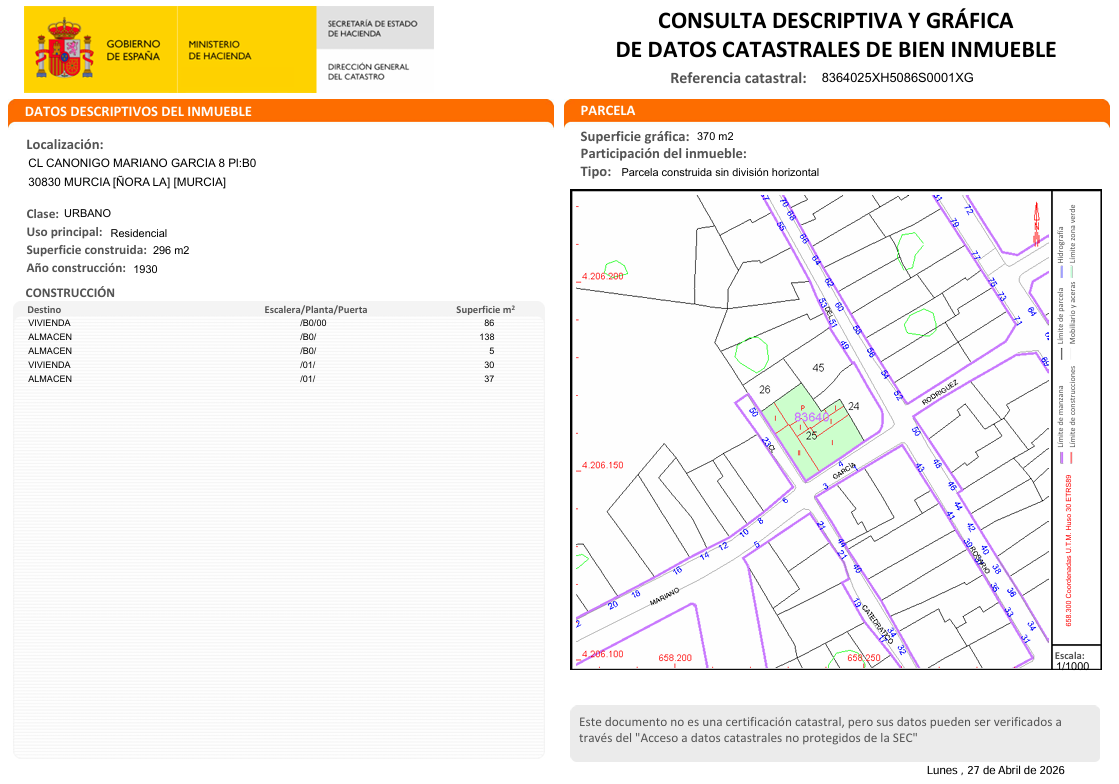Screen dimensions: 1119x784
Task: Select the Parcela section header
Action: pyautogui.click(x=608, y=111)
